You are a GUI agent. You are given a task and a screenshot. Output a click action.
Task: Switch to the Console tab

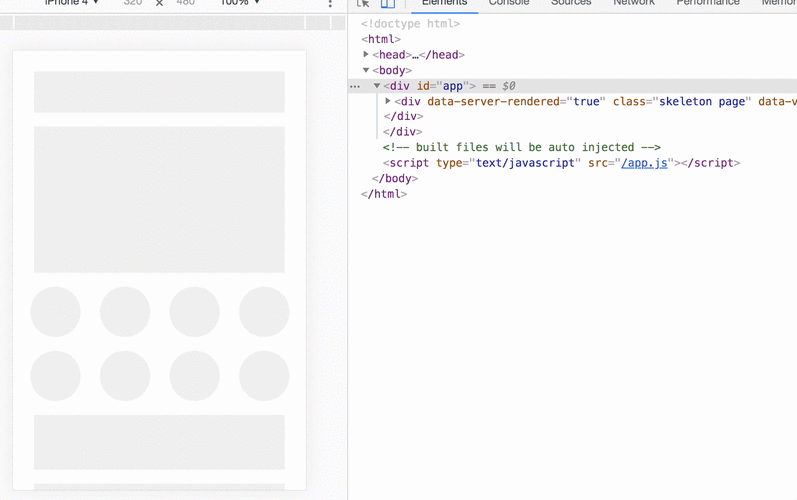(x=508, y=4)
